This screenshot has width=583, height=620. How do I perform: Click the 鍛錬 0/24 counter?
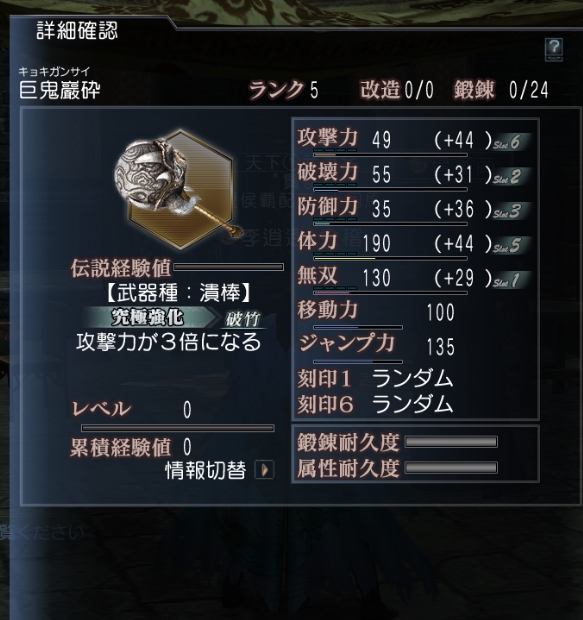click(501, 90)
